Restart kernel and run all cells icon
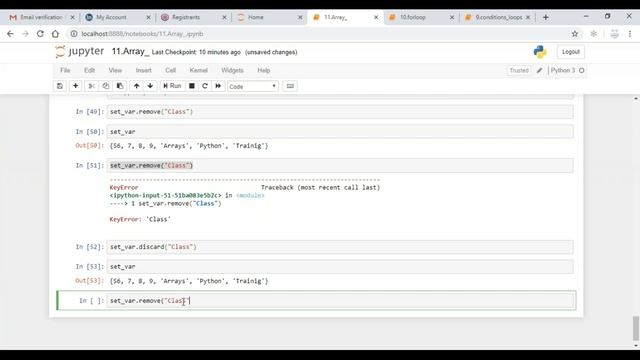The image size is (640, 360). [x=218, y=86]
